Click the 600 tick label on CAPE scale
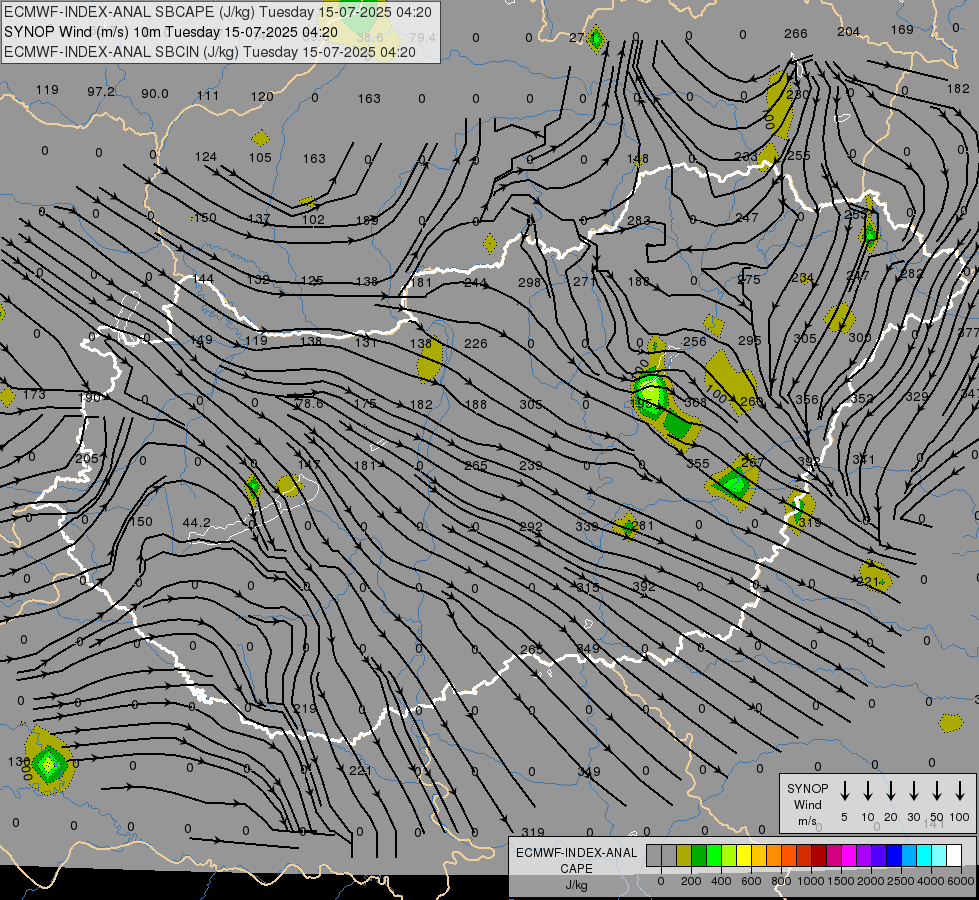 coord(751,881)
